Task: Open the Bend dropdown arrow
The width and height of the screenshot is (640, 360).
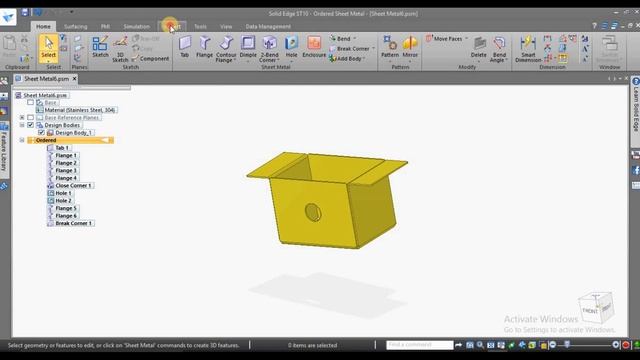Action: coord(354,38)
